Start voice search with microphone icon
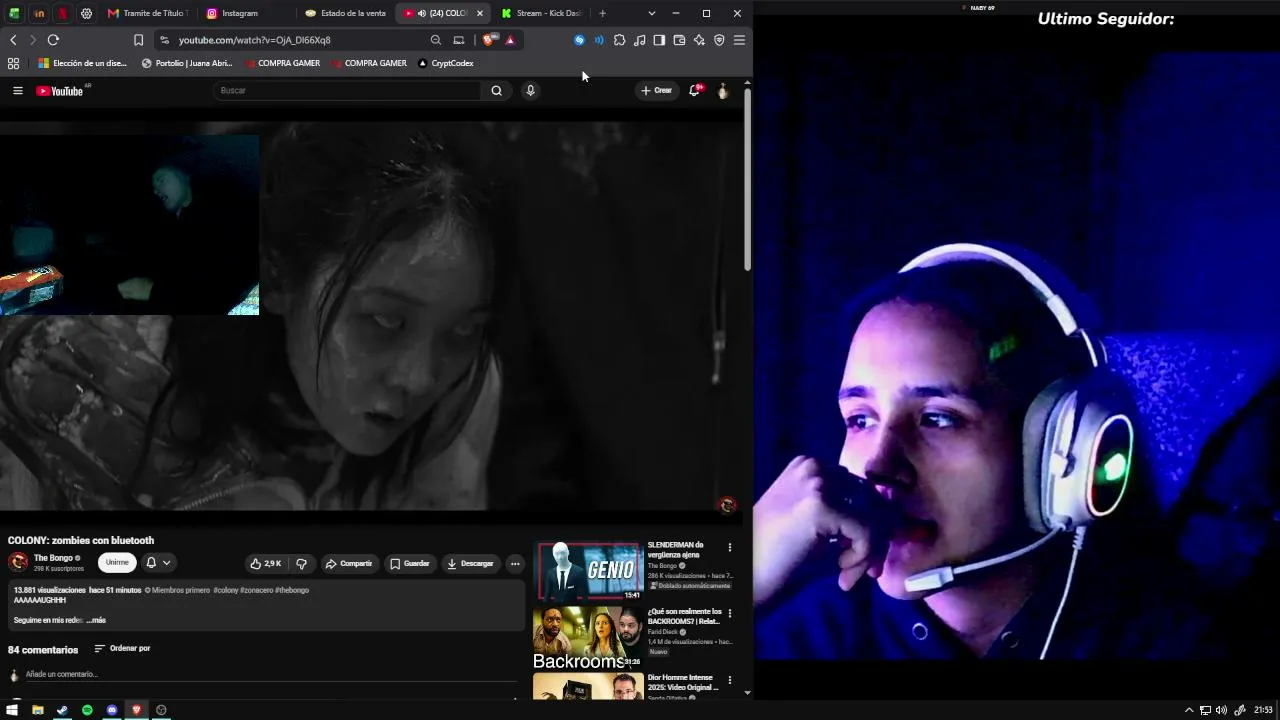The image size is (1280, 720). point(530,91)
